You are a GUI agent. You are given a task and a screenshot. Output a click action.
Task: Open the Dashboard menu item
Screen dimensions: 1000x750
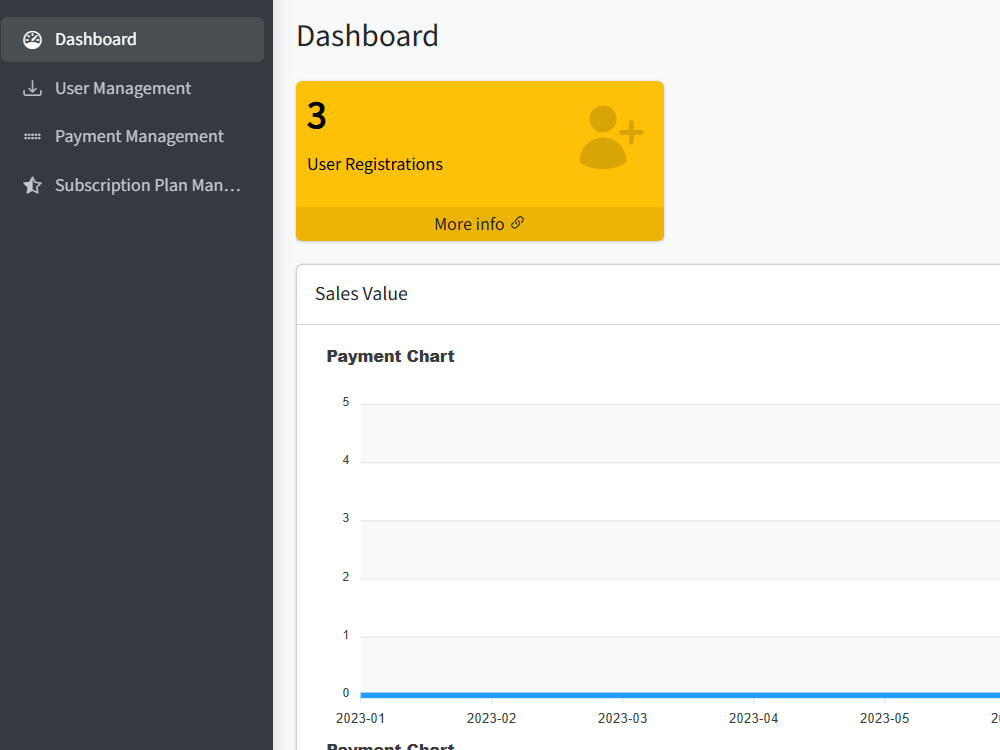click(133, 40)
